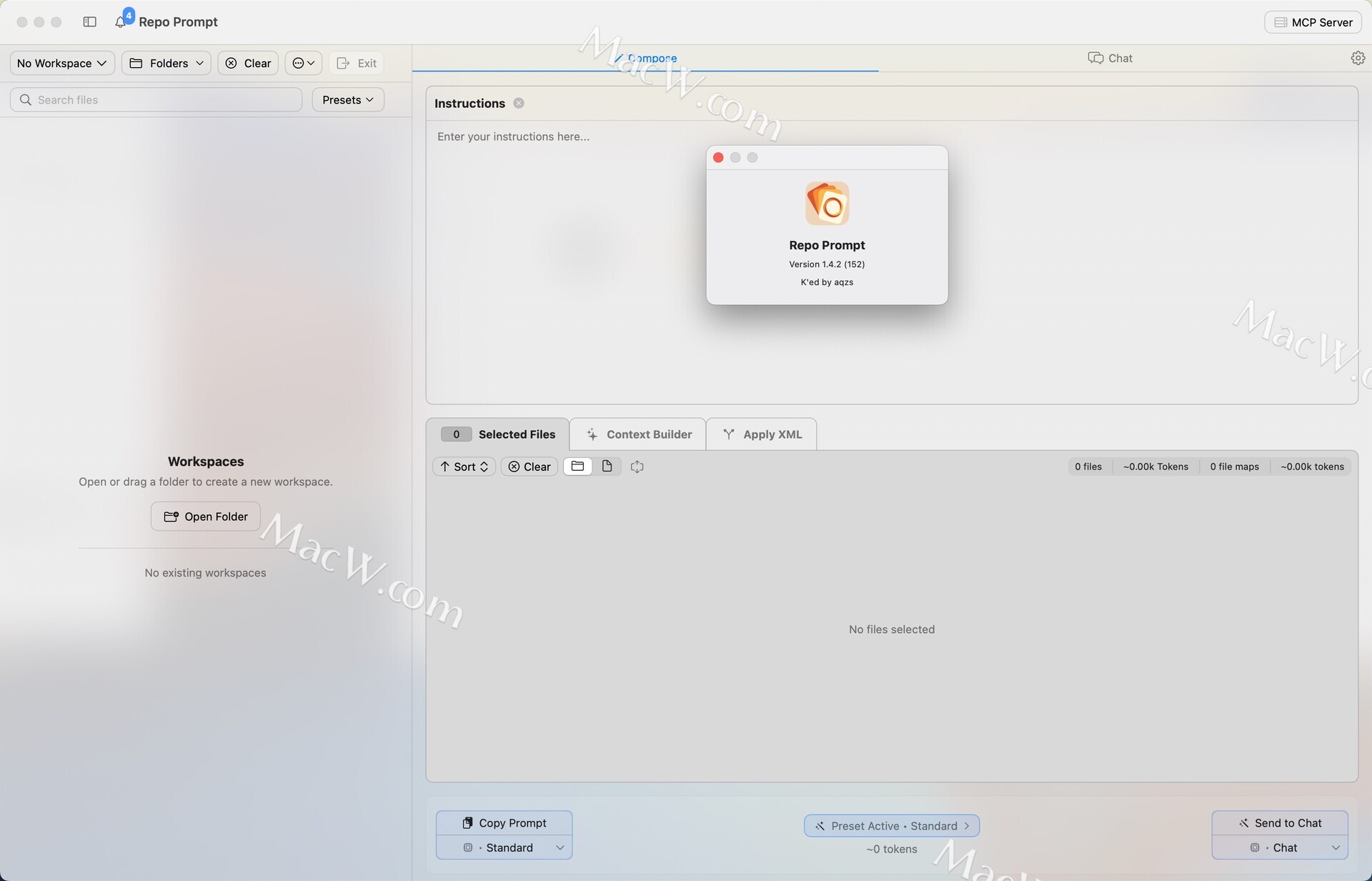Viewport: 1372px width, 881px height.
Task: Switch selected files to file view
Action: (607, 467)
